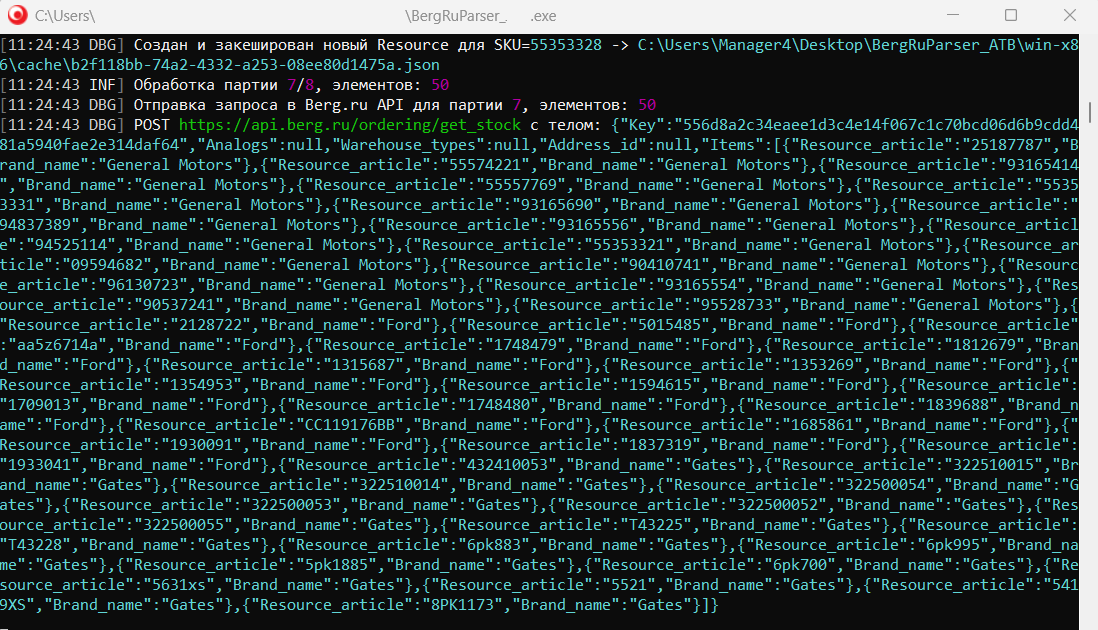The image size is (1098, 630).
Task: Click the article value "CC119176BB"
Action: pyautogui.click(x=350, y=425)
